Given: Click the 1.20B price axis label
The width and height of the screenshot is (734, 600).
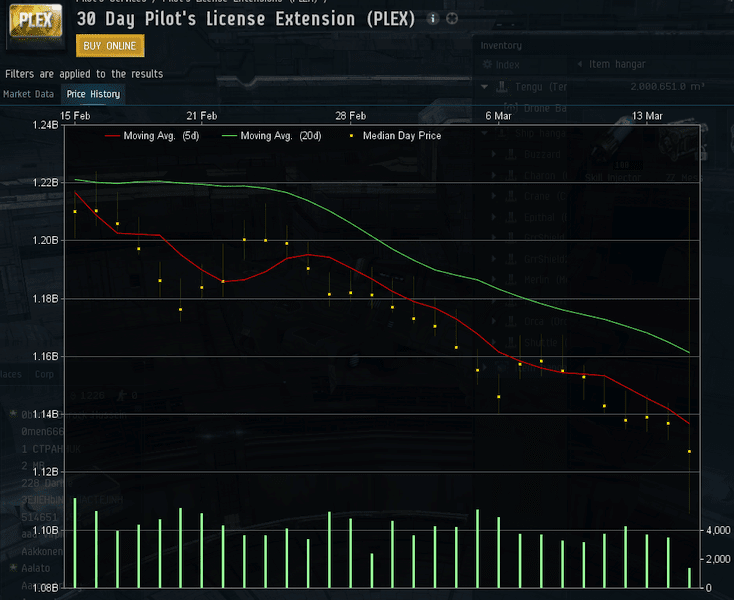Looking at the screenshot, I should [45, 240].
